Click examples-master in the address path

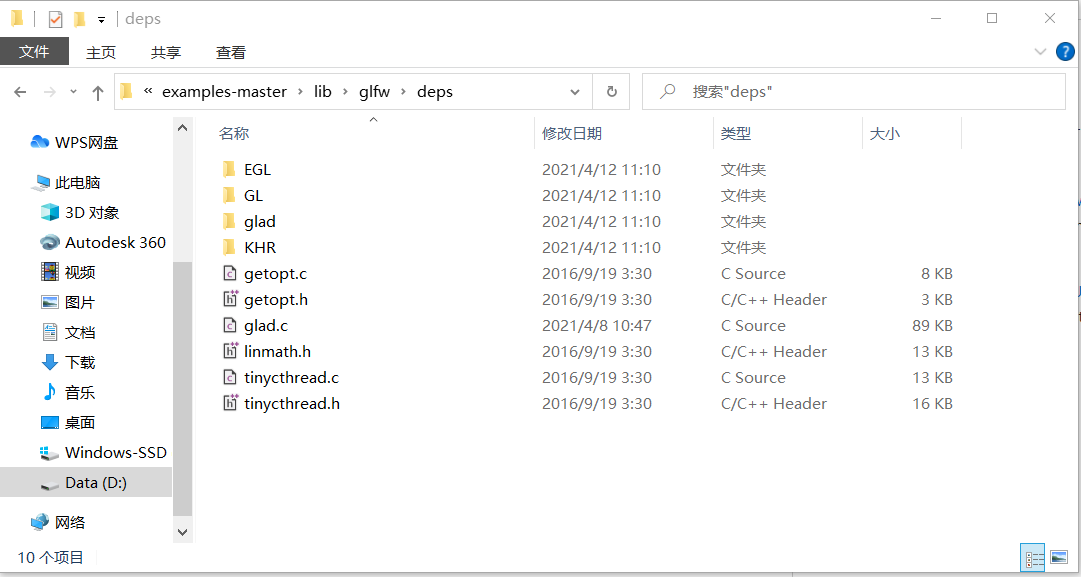(224, 92)
